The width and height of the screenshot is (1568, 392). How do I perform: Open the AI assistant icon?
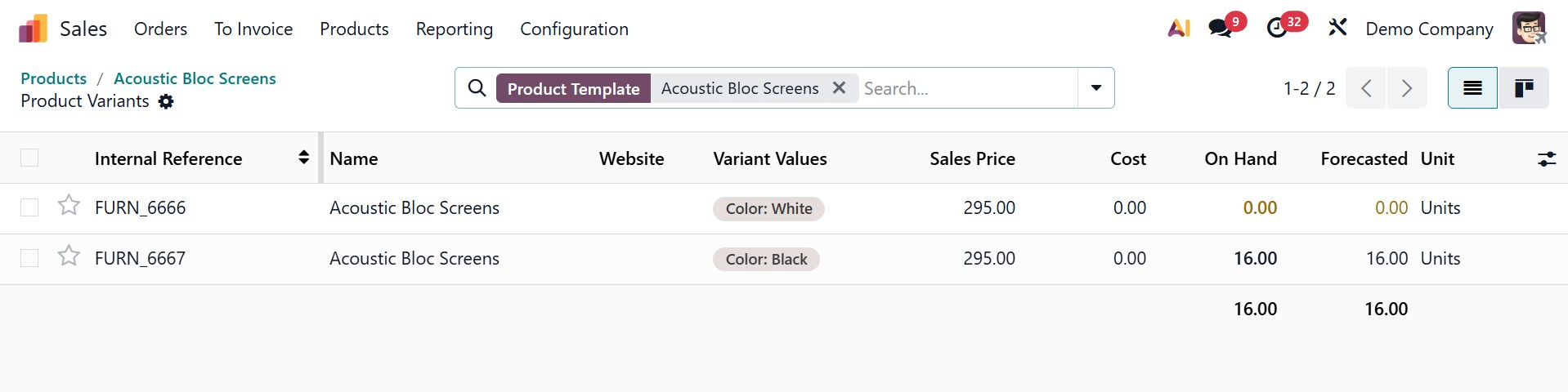click(1178, 29)
